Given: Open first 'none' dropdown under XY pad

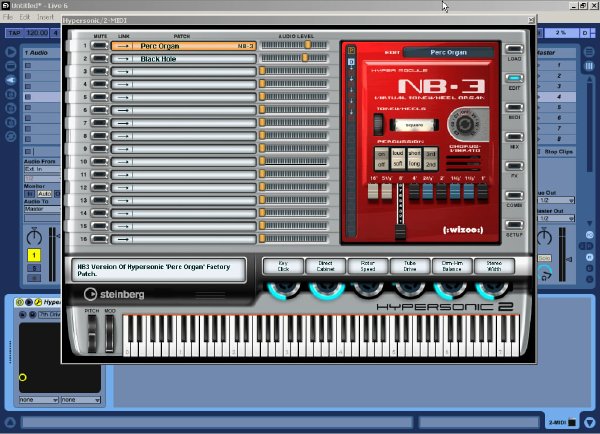Looking at the screenshot, I should click(39, 400).
